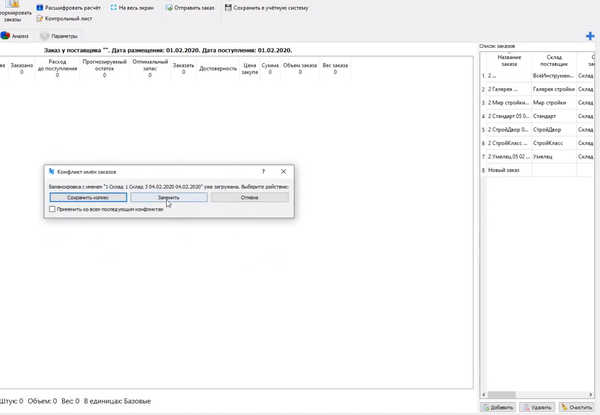This screenshot has height=415, width=600.
Task: Click Заказать column header
Action: 183,68
